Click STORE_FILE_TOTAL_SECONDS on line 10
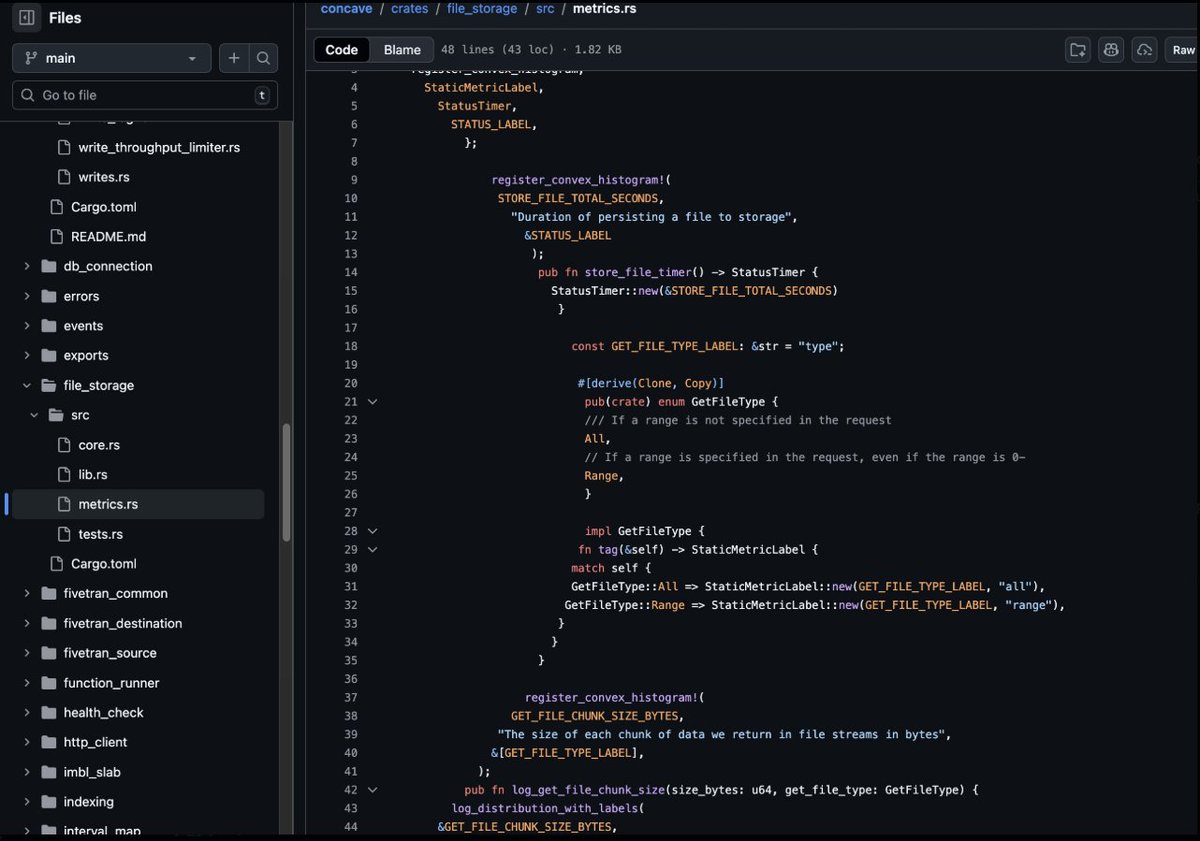 click(x=578, y=198)
